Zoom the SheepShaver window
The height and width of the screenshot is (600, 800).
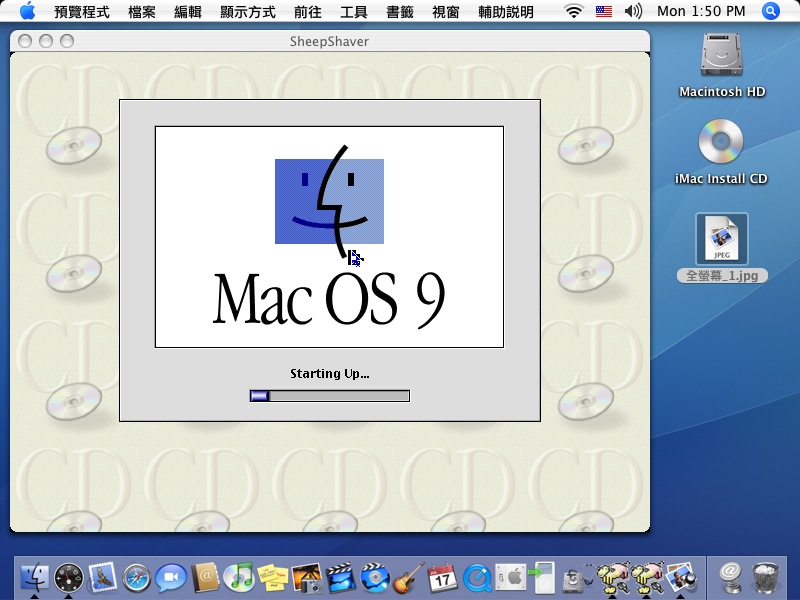click(67, 41)
